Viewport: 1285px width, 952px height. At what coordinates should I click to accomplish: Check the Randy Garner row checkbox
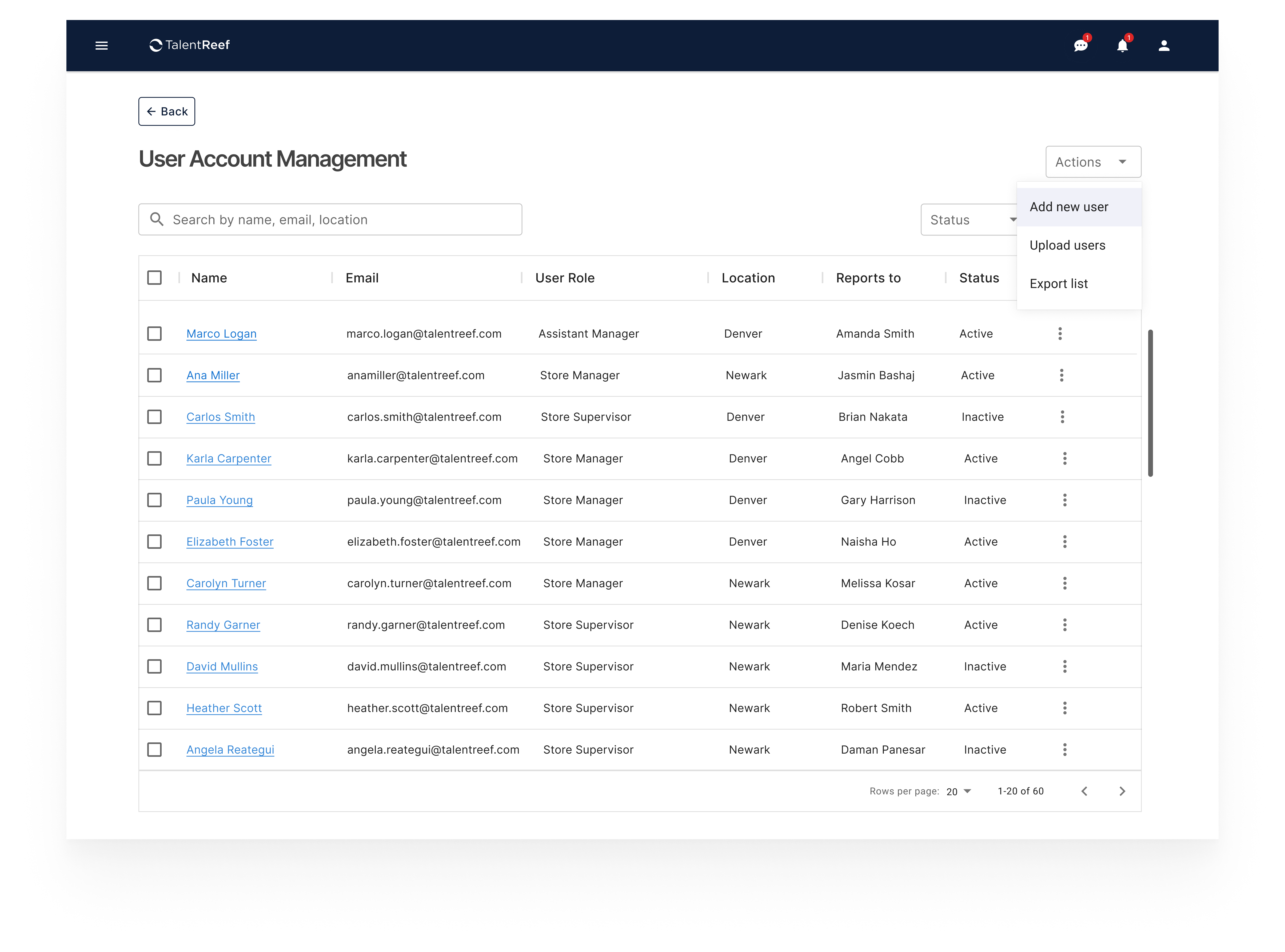(154, 625)
